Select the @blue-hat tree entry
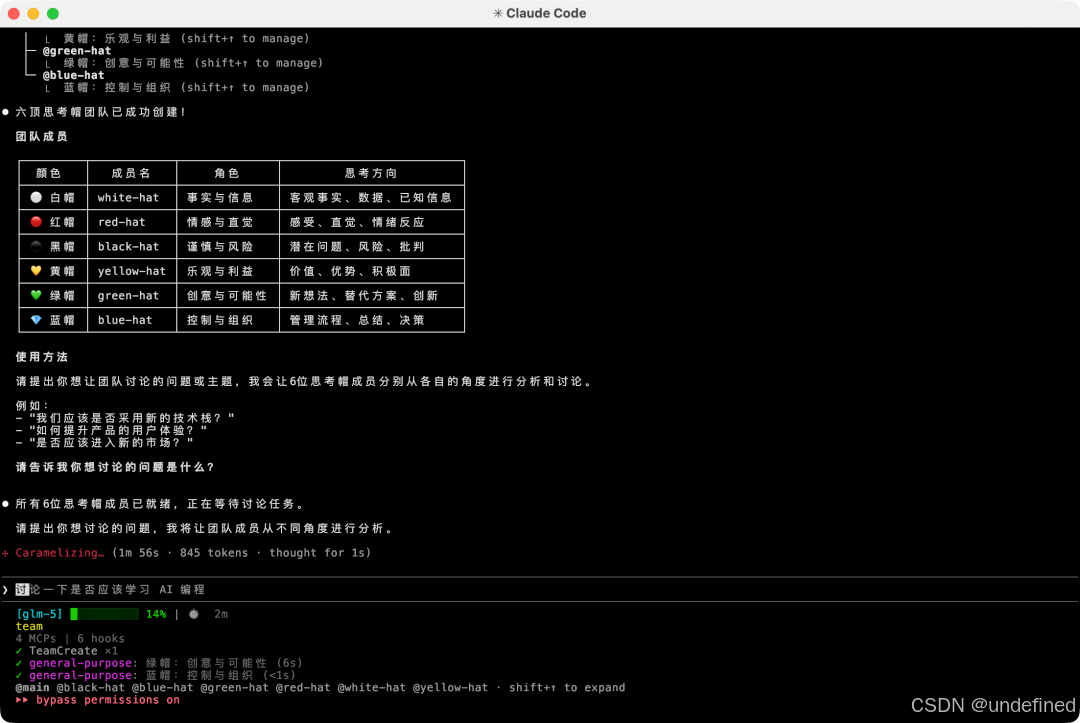1080x723 pixels. pyautogui.click(x=74, y=75)
